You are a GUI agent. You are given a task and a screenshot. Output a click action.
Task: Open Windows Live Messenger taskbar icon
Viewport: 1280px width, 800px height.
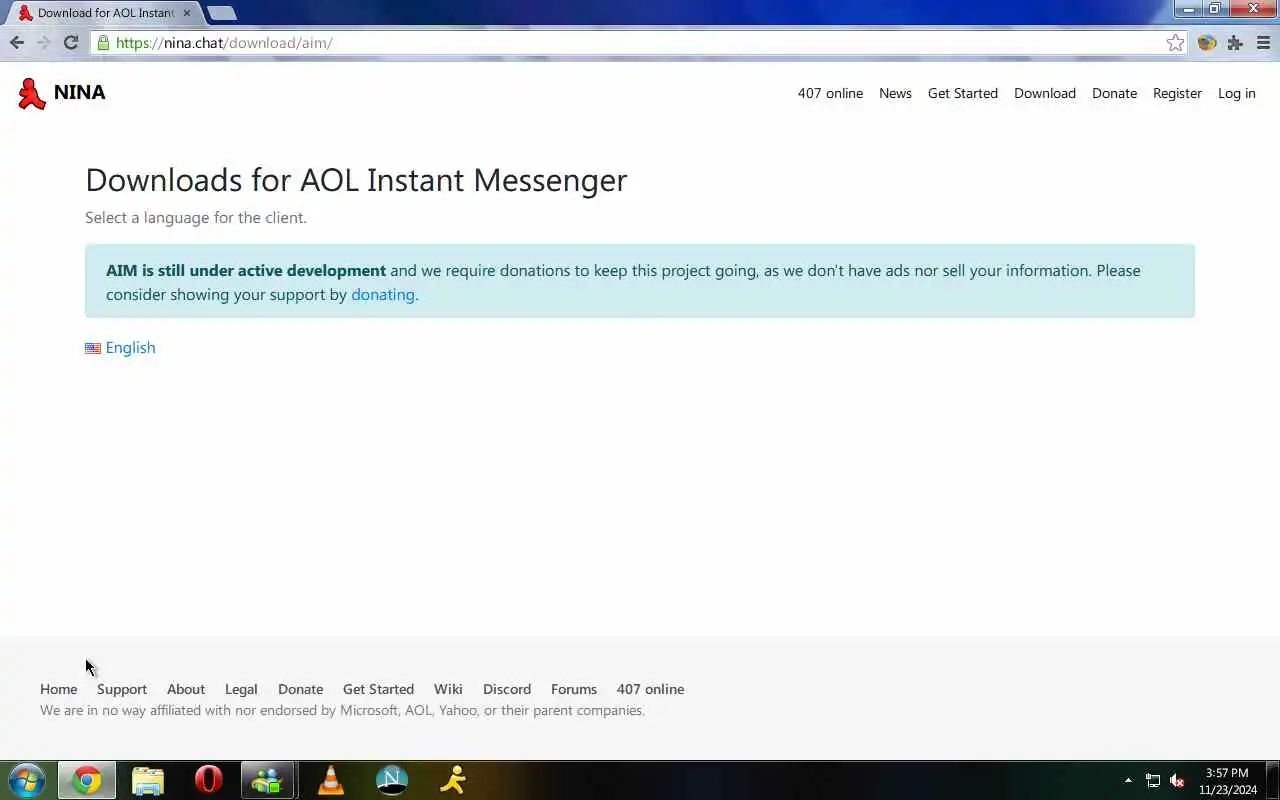tap(268, 780)
